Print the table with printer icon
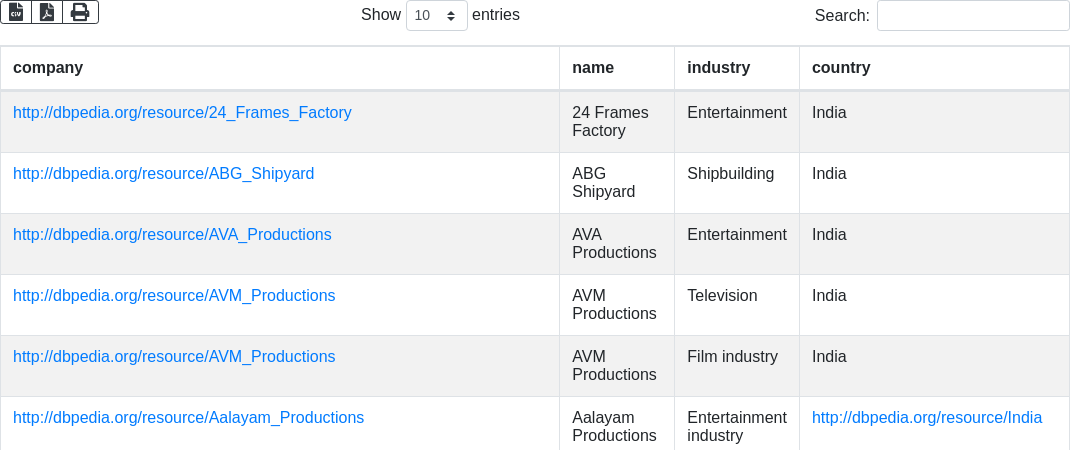Viewport: 1070px width, 450px height. click(80, 12)
